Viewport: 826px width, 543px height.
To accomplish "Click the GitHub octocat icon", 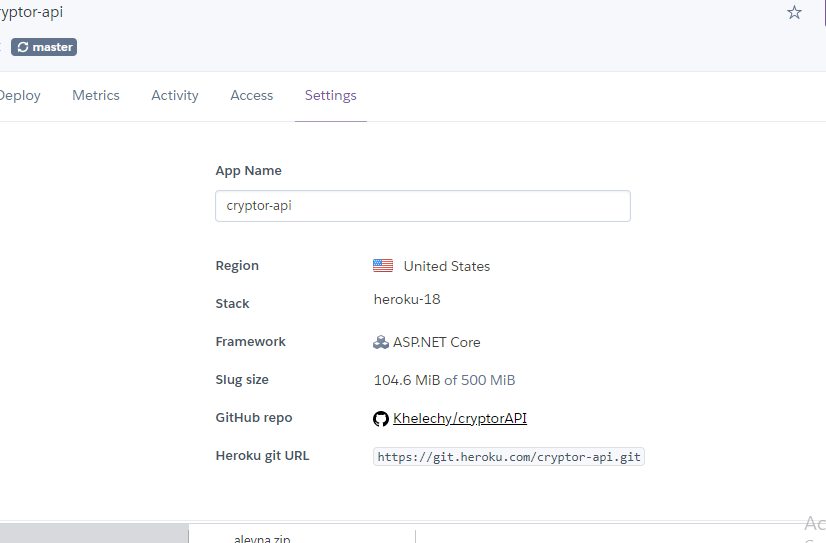I will (380, 419).
